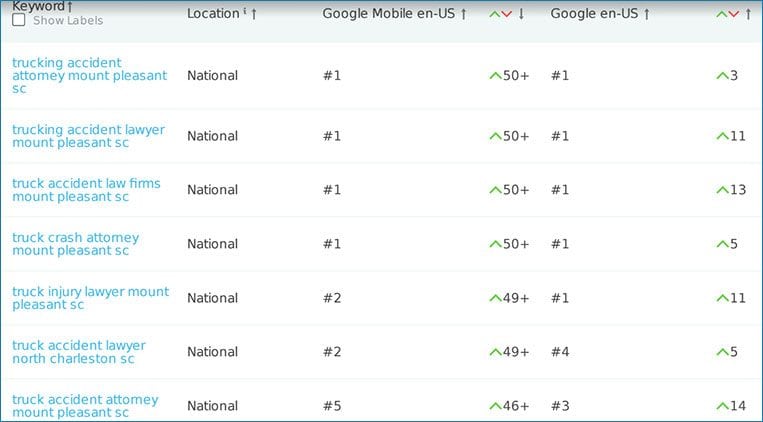763x422 pixels.
Task: Click the Google Mobile en-US column header
Action: [389, 14]
